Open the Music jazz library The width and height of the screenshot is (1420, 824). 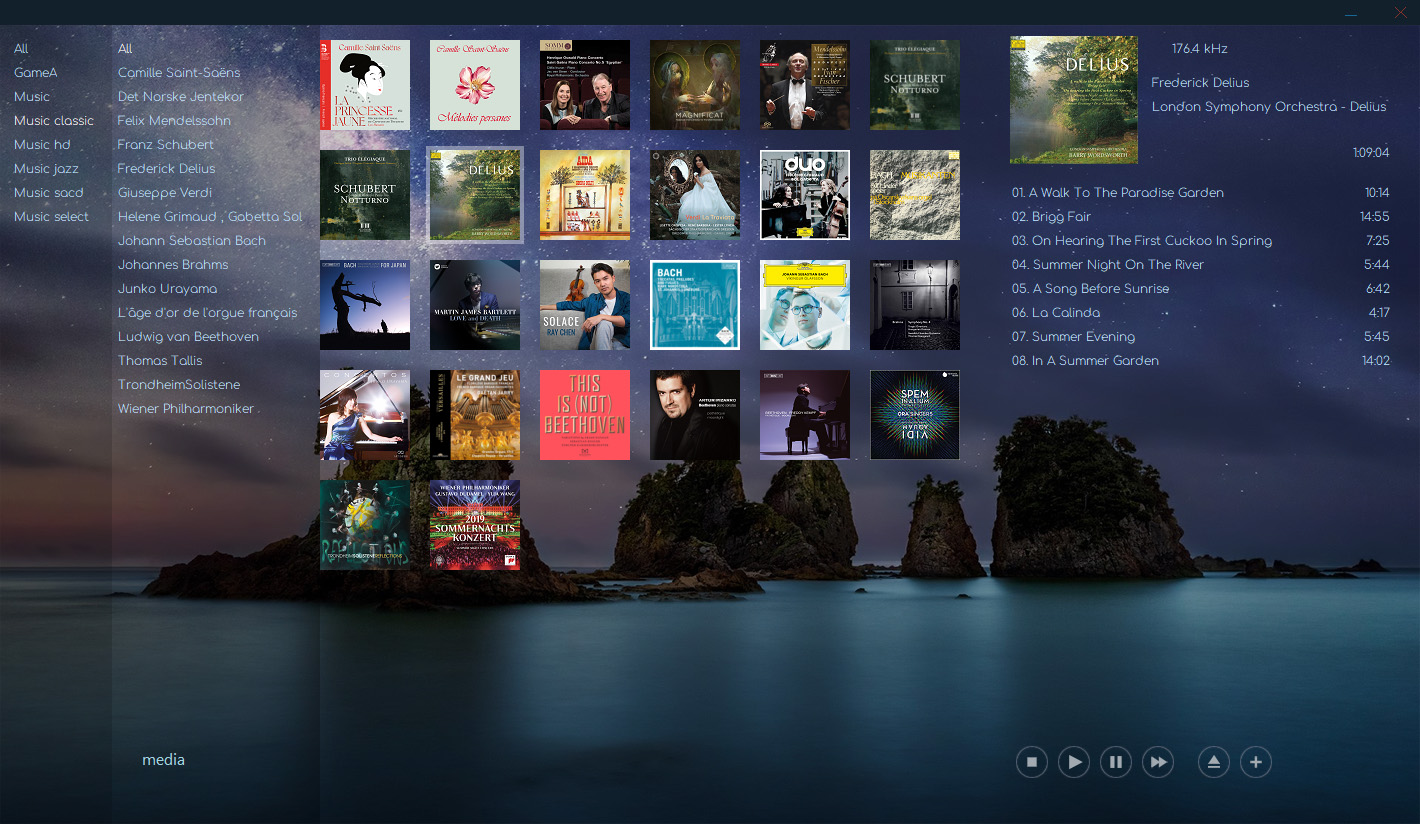tap(46, 169)
